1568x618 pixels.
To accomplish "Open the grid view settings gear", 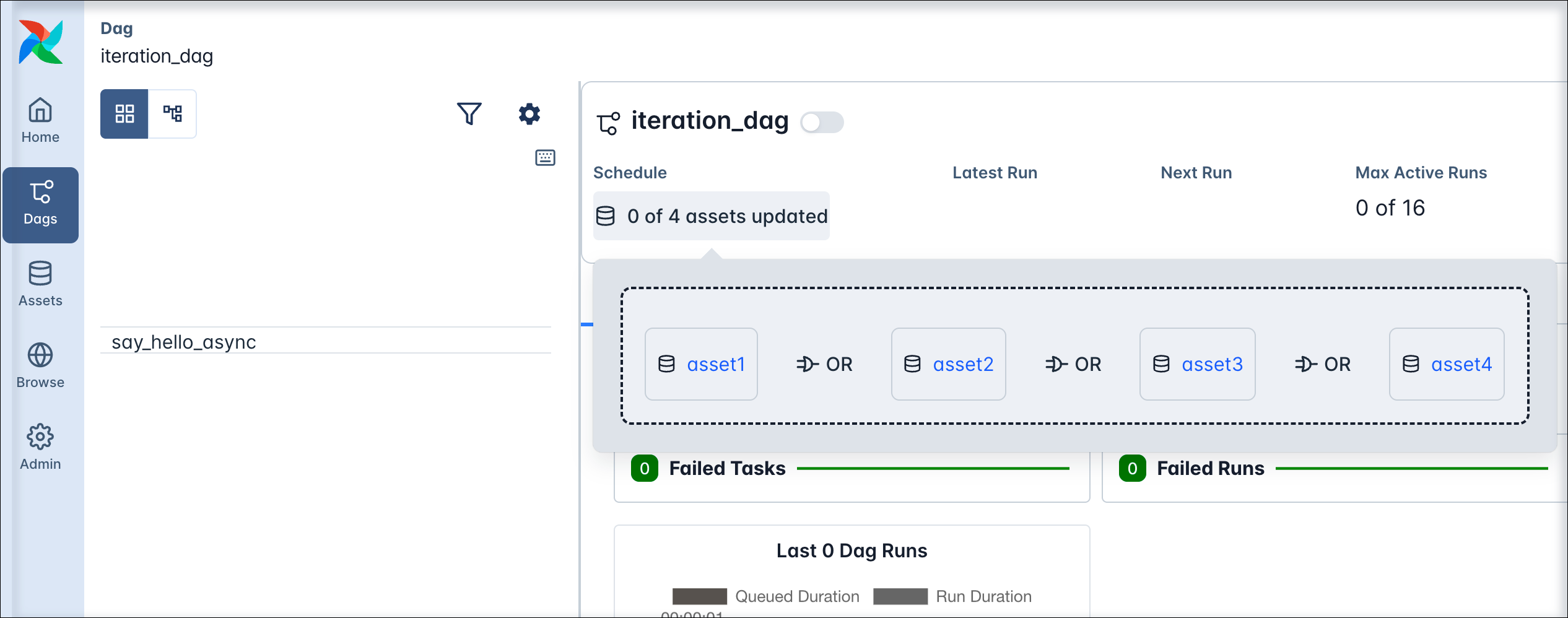I will (x=529, y=113).
